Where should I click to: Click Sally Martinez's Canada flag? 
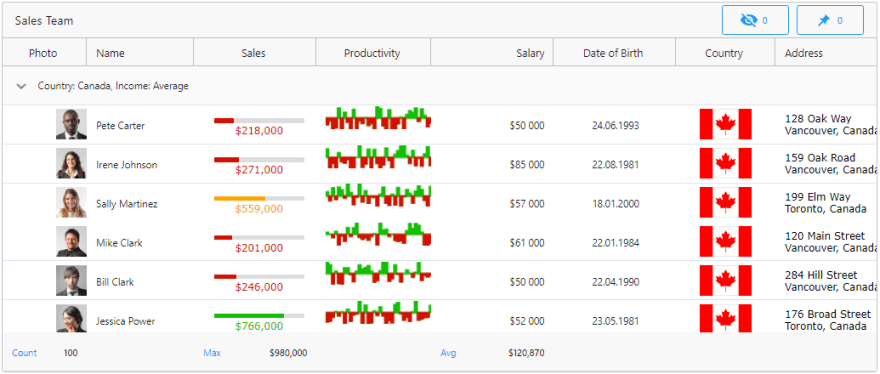(725, 202)
